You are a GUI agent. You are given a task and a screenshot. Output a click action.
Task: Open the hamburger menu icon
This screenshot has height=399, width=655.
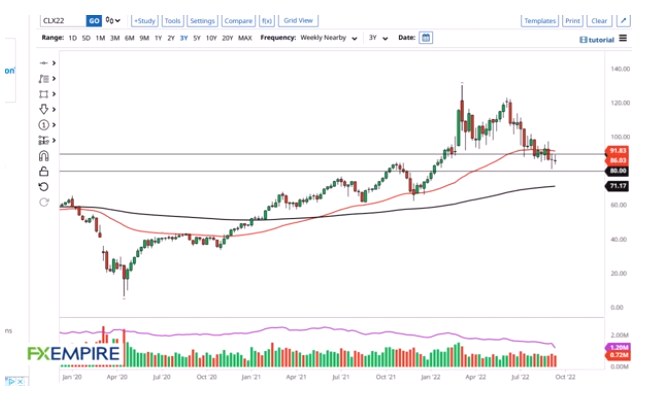(623, 38)
